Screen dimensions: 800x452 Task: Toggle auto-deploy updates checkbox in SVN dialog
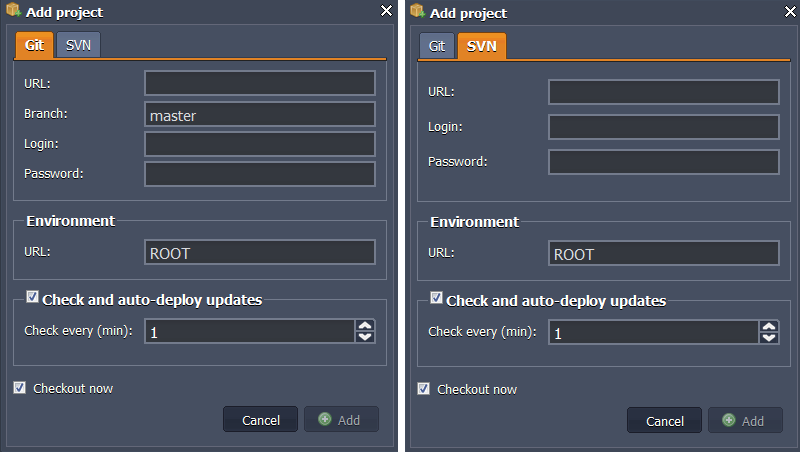pyautogui.click(x=436, y=298)
